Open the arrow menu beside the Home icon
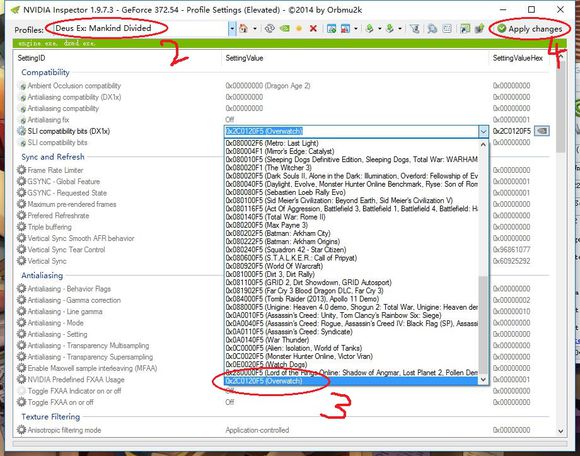 pyautogui.click(x=255, y=28)
